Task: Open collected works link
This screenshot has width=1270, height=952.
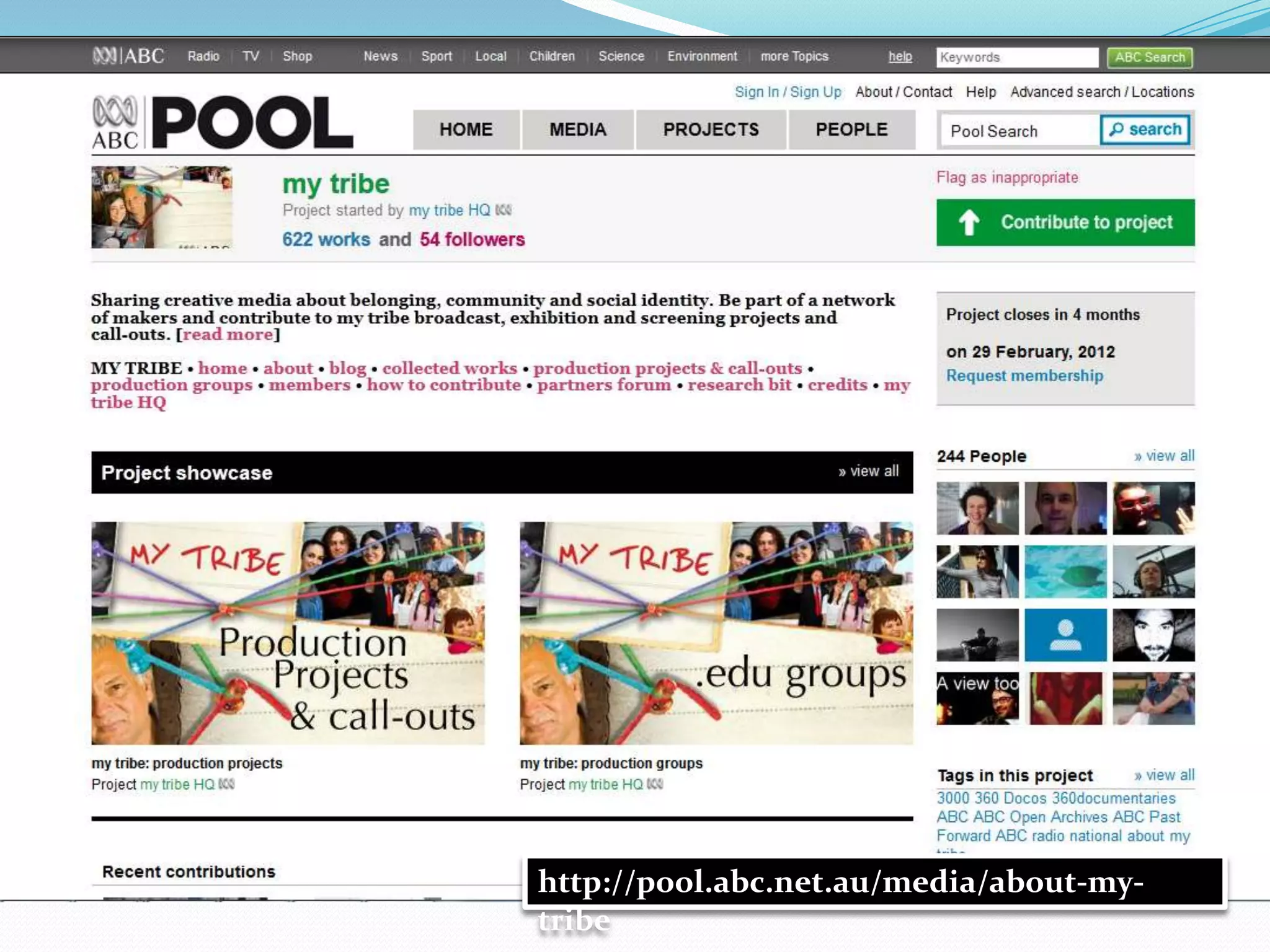Action: pos(450,368)
